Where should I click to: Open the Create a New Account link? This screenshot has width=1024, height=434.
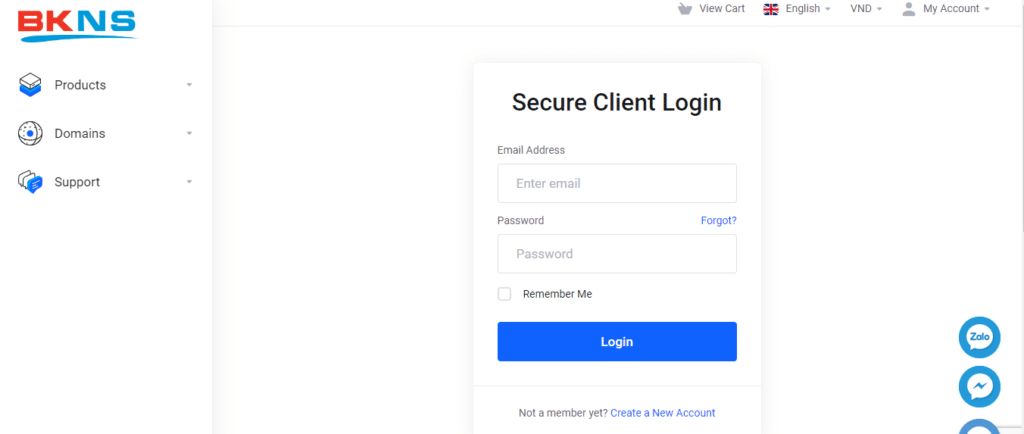click(663, 413)
